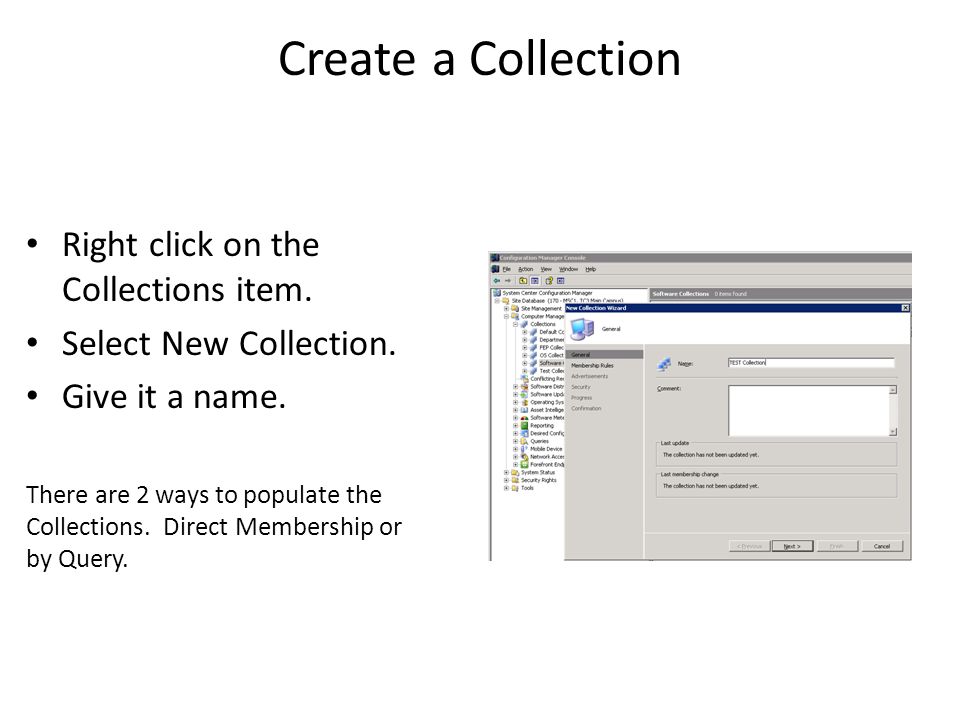The image size is (960, 720).
Task: Click the Software Collections pane header
Action: pos(781,294)
